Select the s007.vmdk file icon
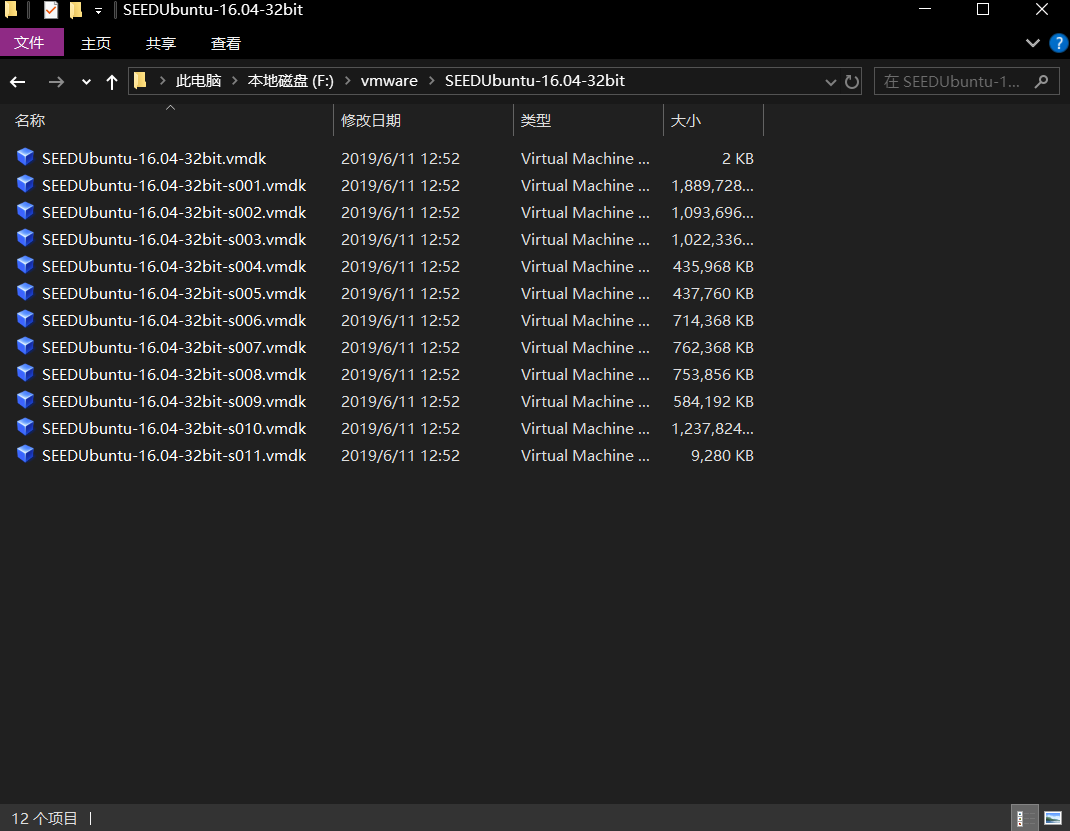The height and width of the screenshot is (831, 1070). 25,347
